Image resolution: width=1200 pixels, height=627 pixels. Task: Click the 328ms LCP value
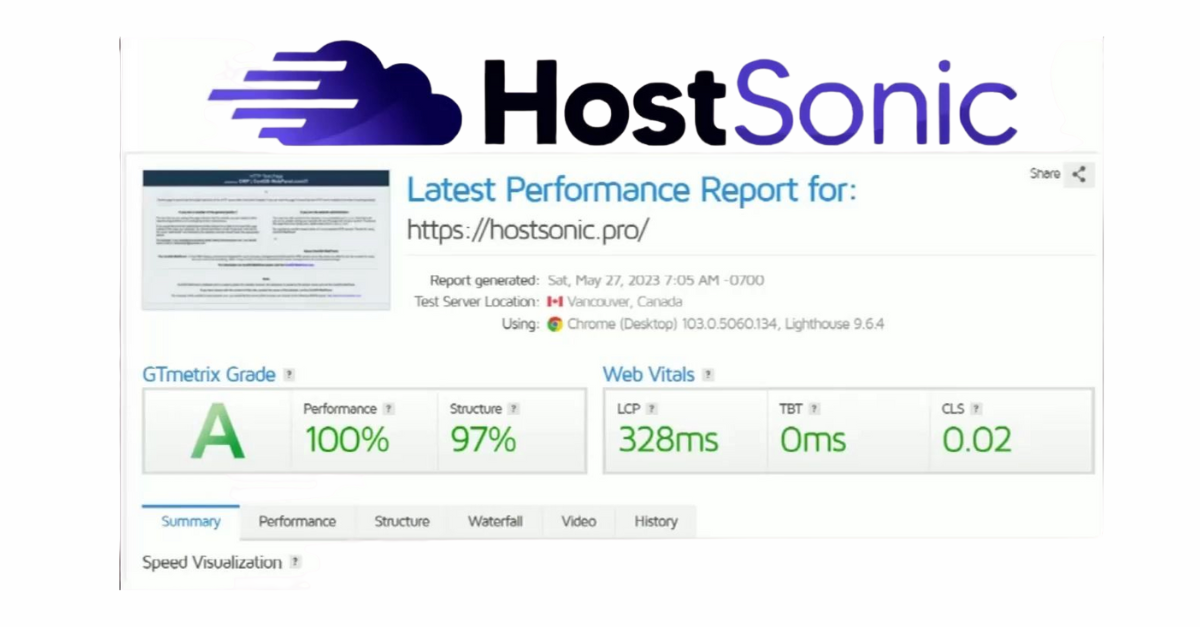coord(668,439)
